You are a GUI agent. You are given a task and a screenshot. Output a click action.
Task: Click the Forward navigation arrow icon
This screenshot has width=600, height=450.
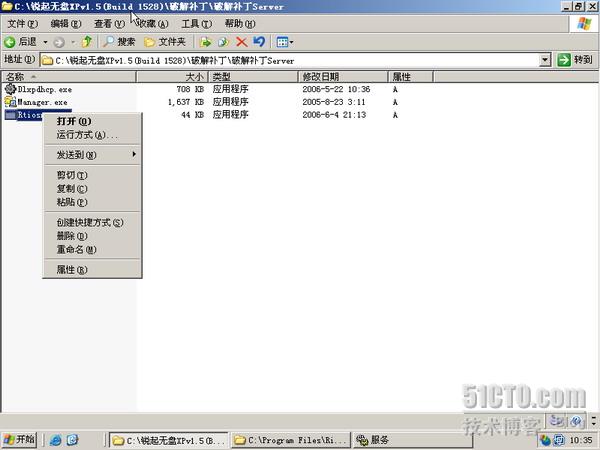point(59,42)
